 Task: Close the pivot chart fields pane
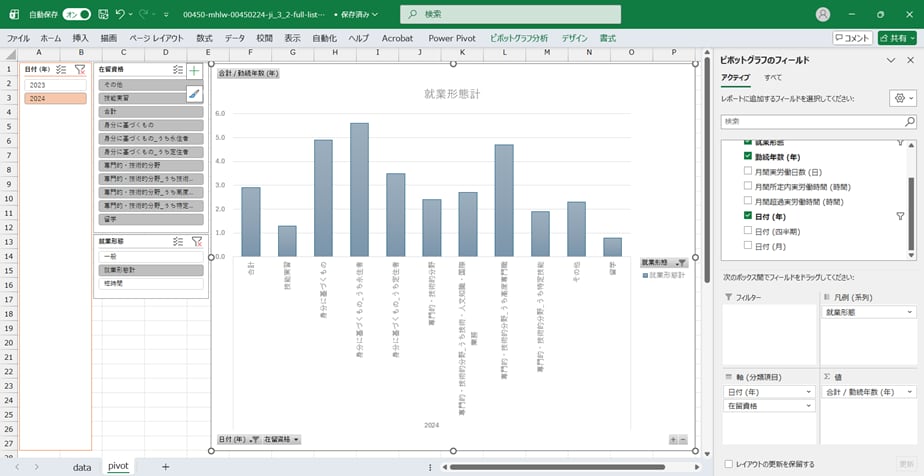[x=909, y=60]
